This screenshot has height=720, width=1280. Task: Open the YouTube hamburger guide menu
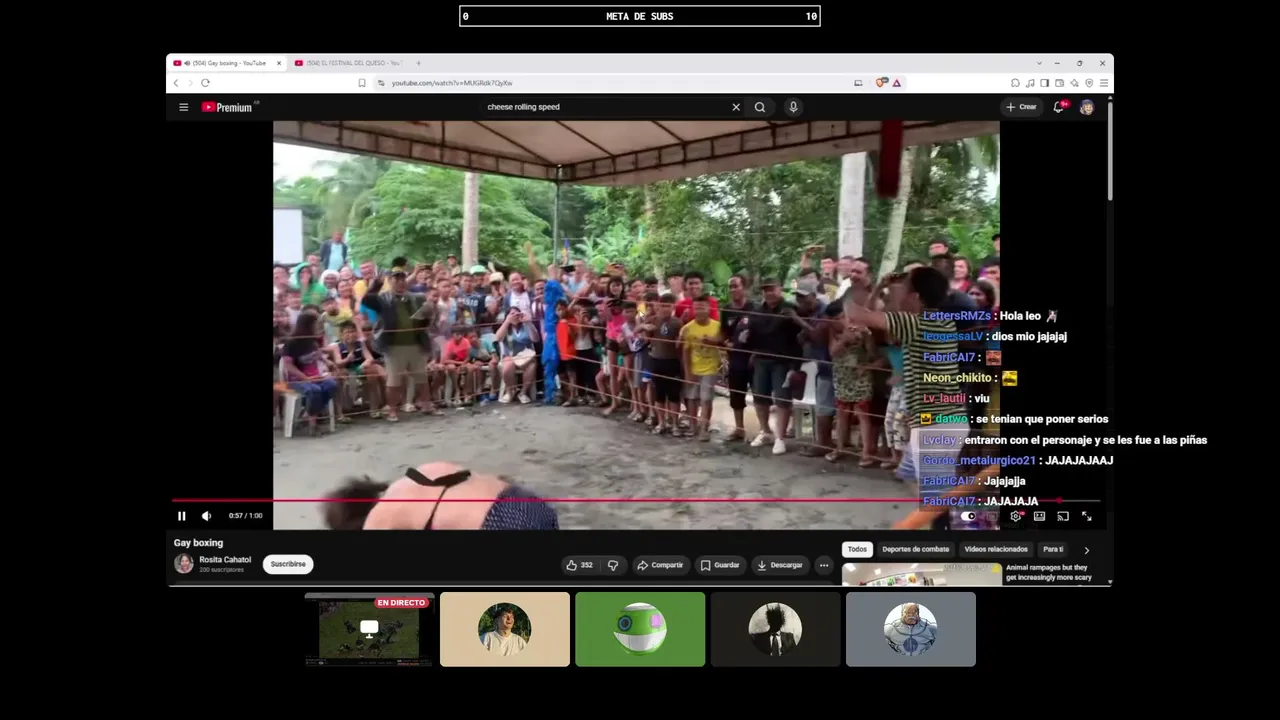point(183,107)
